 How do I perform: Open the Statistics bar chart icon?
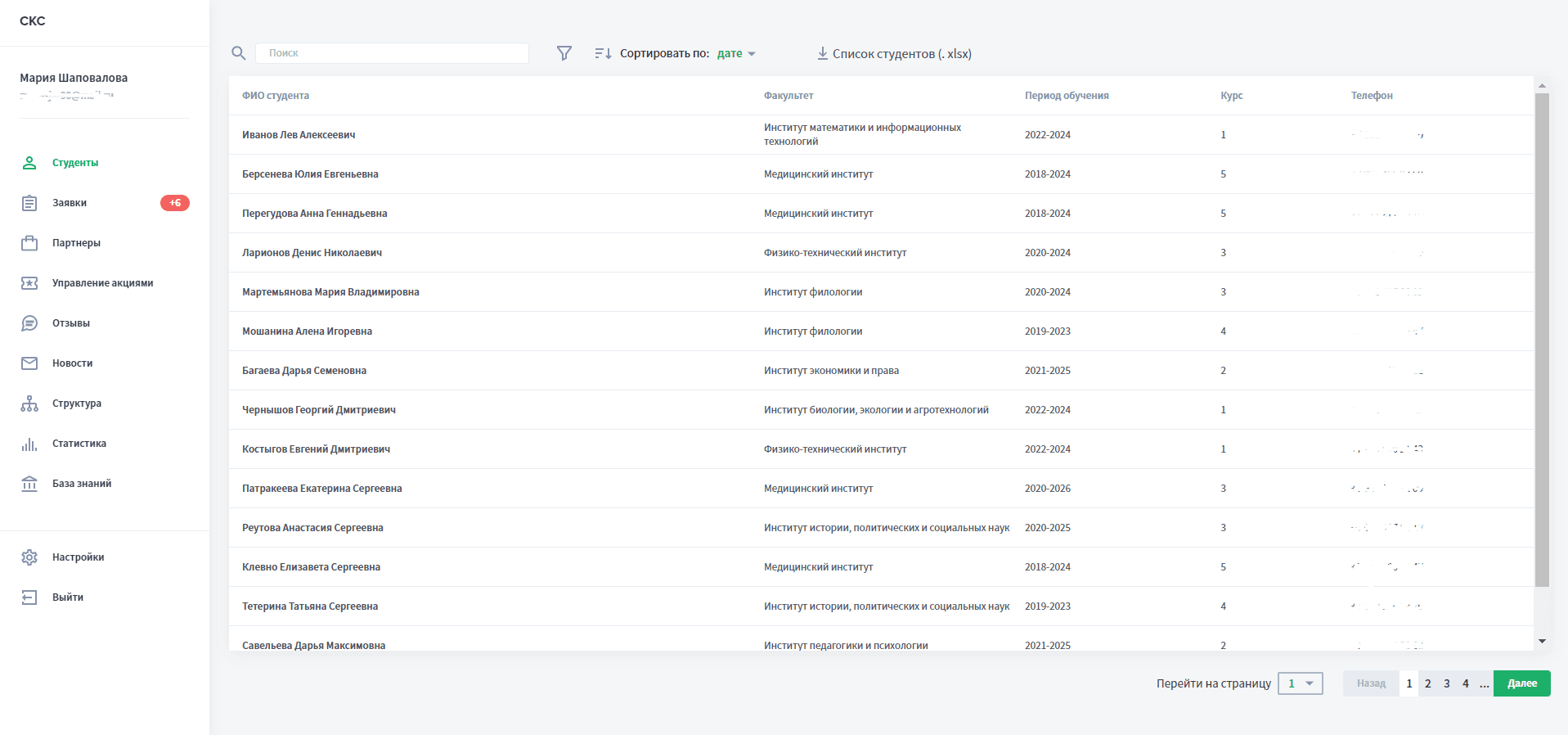coord(29,444)
